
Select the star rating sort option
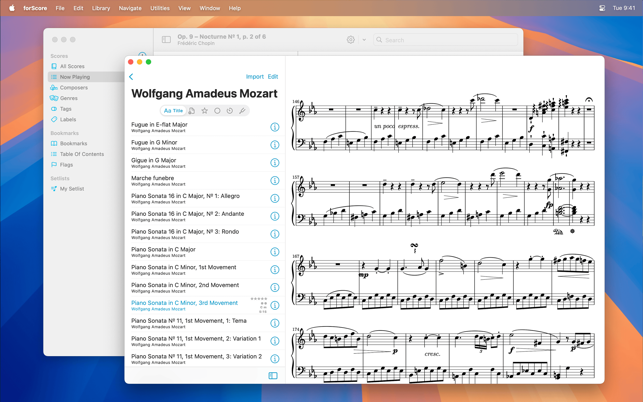(204, 111)
